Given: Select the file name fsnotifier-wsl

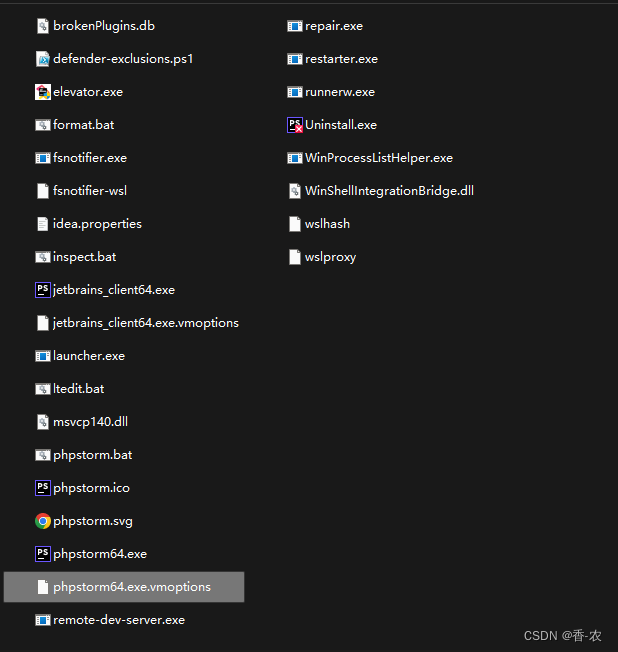Looking at the screenshot, I should pos(90,191).
